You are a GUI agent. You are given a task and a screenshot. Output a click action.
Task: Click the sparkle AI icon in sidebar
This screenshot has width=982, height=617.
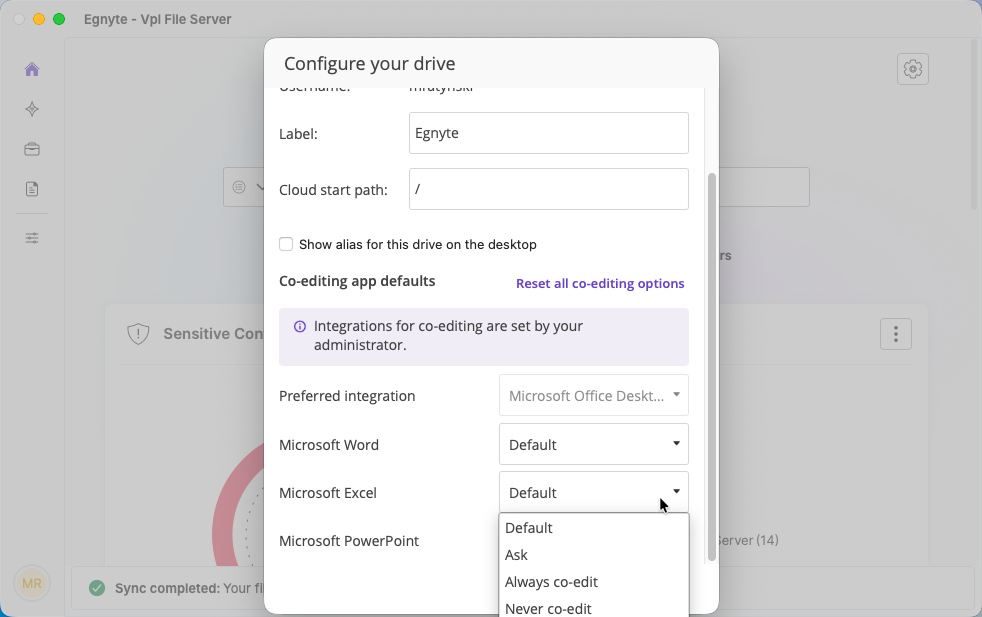32,109
